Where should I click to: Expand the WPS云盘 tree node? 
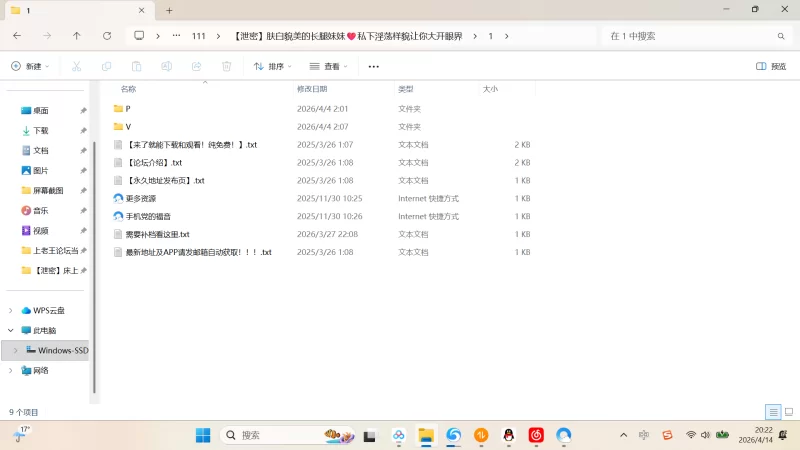tap(11, 311)
